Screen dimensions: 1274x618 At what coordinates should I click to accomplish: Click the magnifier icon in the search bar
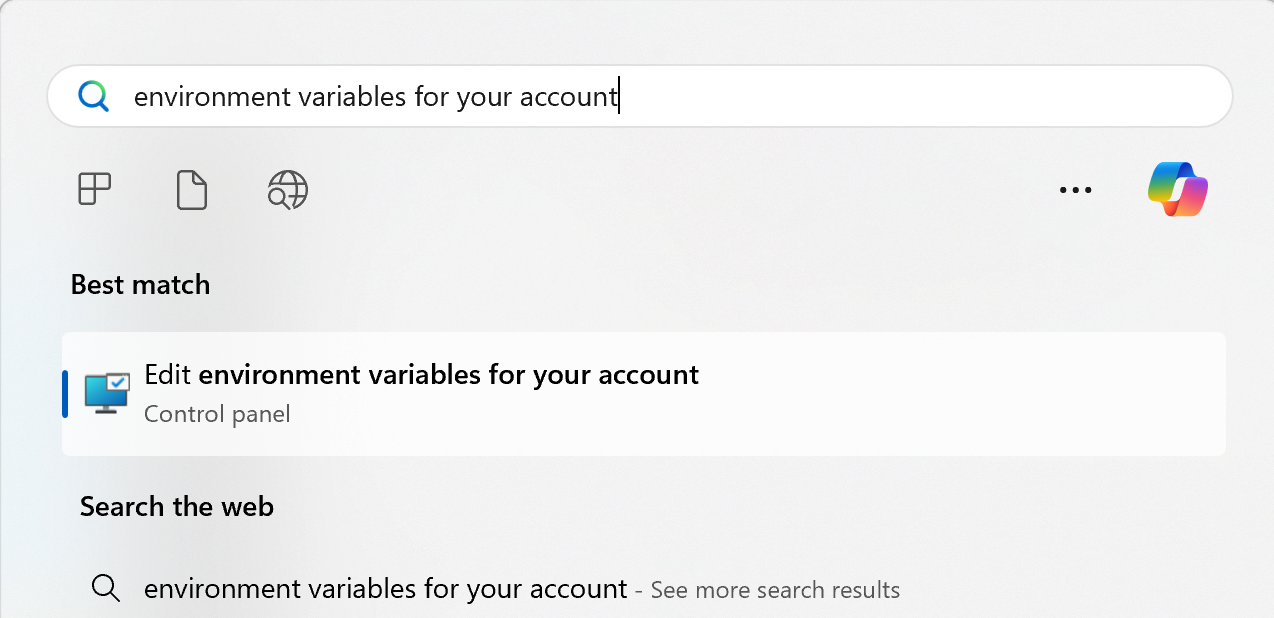click(x=93, y=96)
